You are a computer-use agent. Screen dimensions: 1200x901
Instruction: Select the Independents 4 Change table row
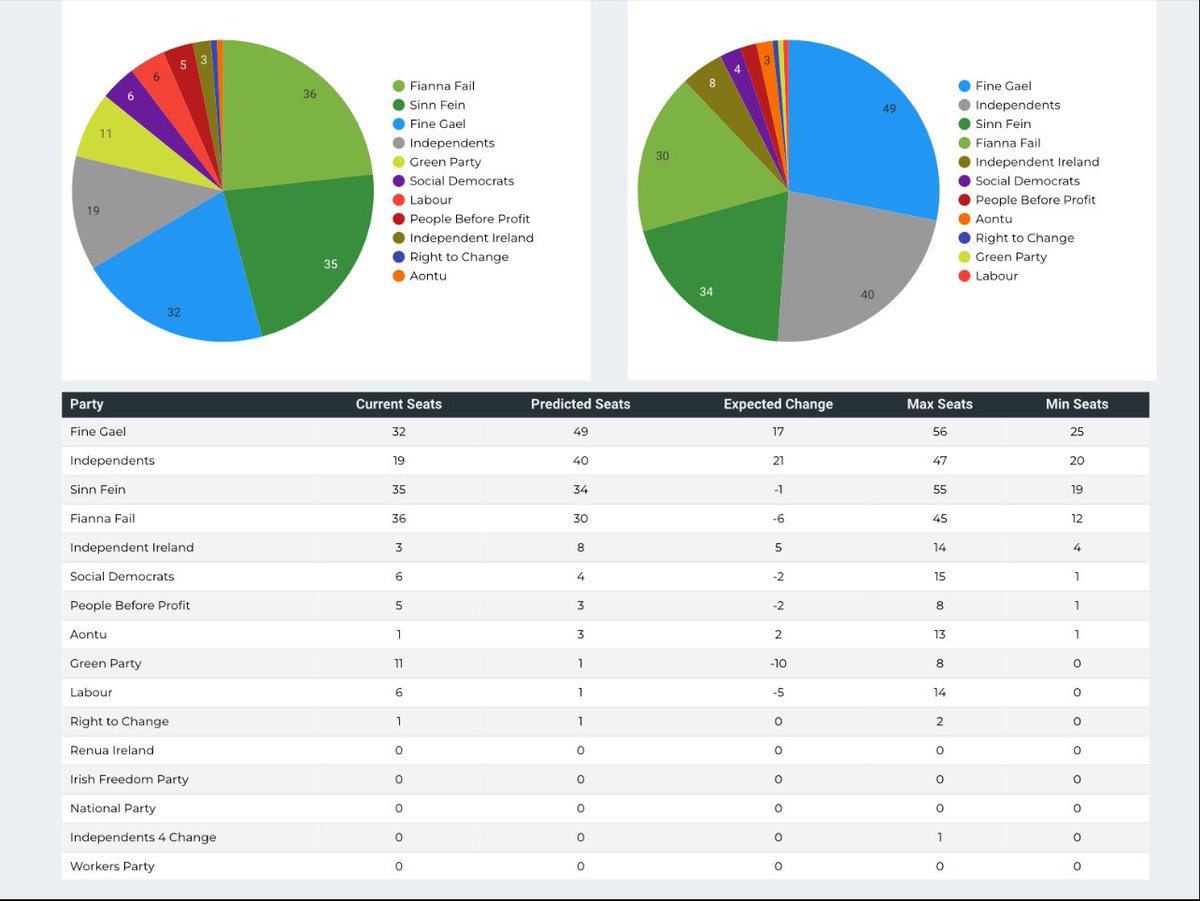click(x=605, y=837)
